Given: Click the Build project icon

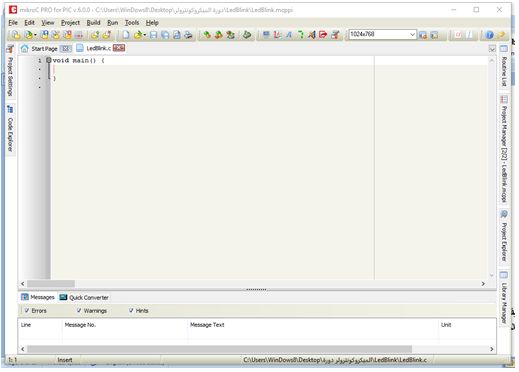Looking at the screenshot, I should click(x=207, y=35).
